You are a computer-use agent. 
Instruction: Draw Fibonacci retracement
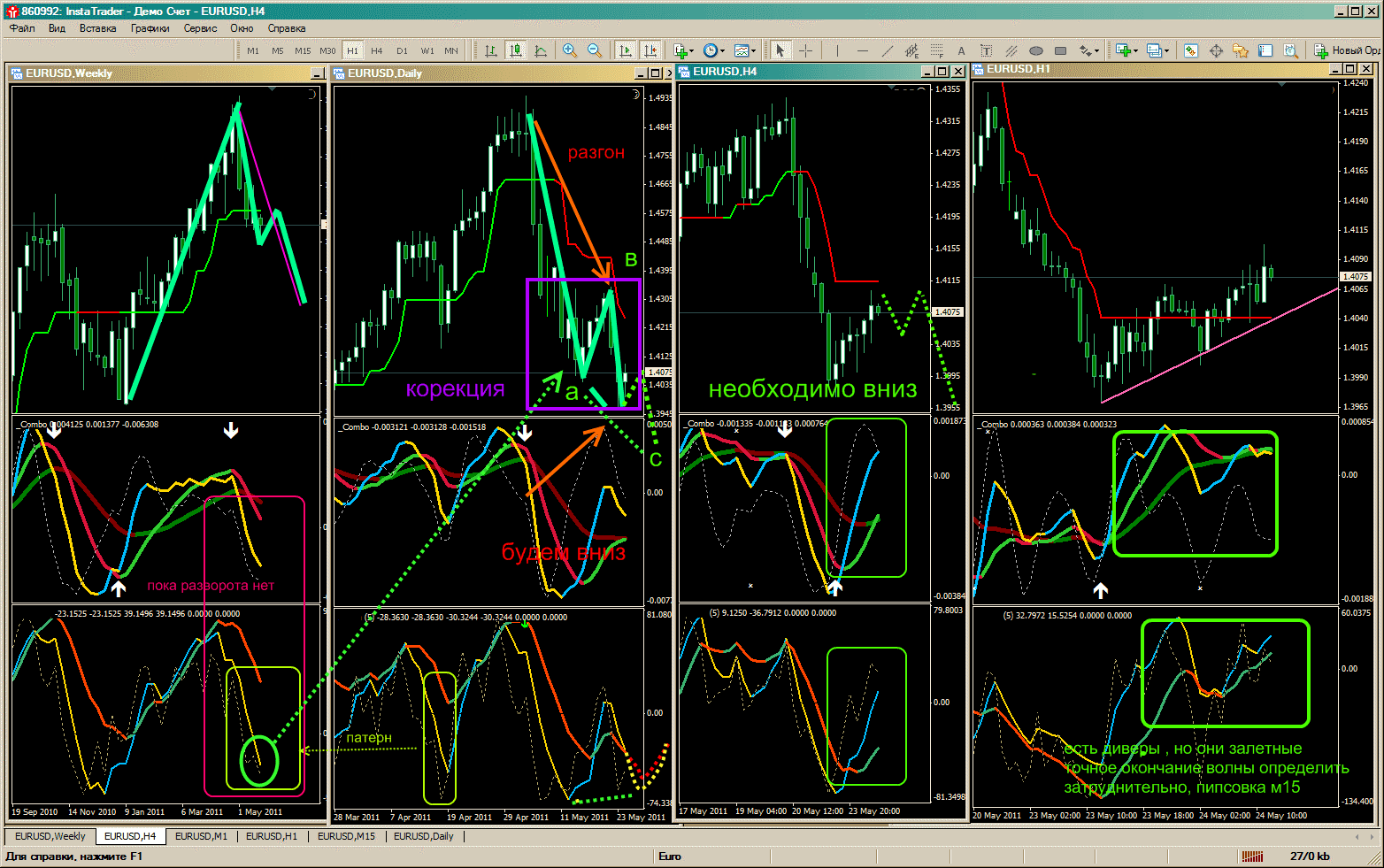pos(936,50)
